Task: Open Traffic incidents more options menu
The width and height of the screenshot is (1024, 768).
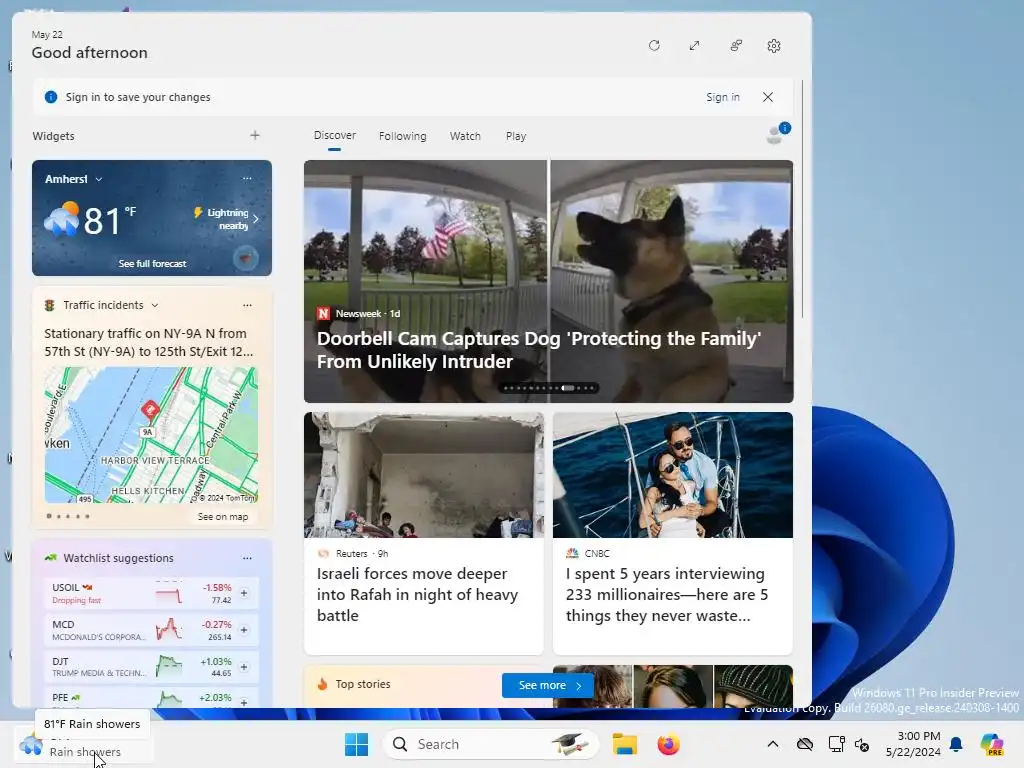Action: point(247,305)
